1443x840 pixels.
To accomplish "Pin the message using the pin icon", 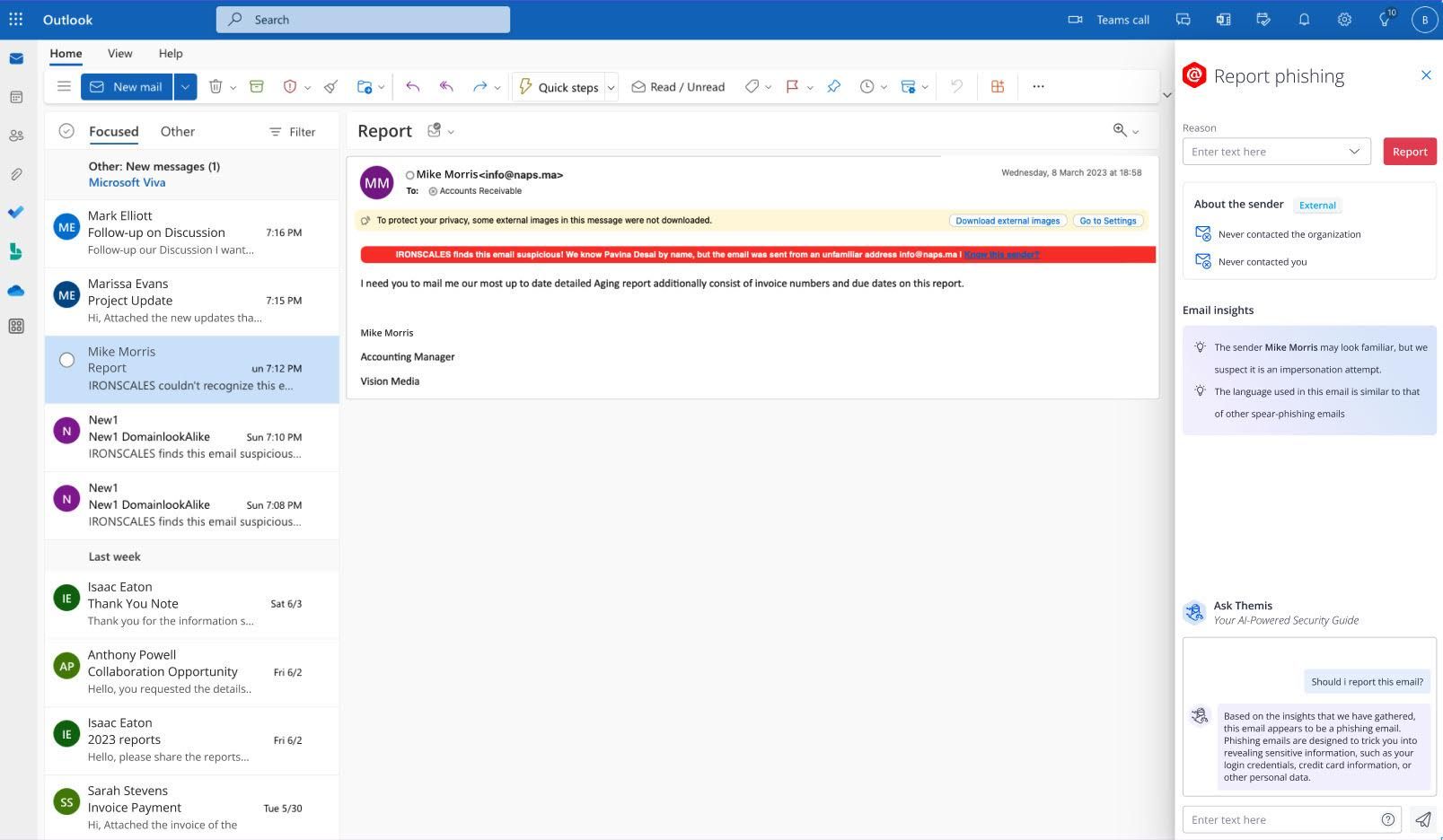I will click(833, 86).
